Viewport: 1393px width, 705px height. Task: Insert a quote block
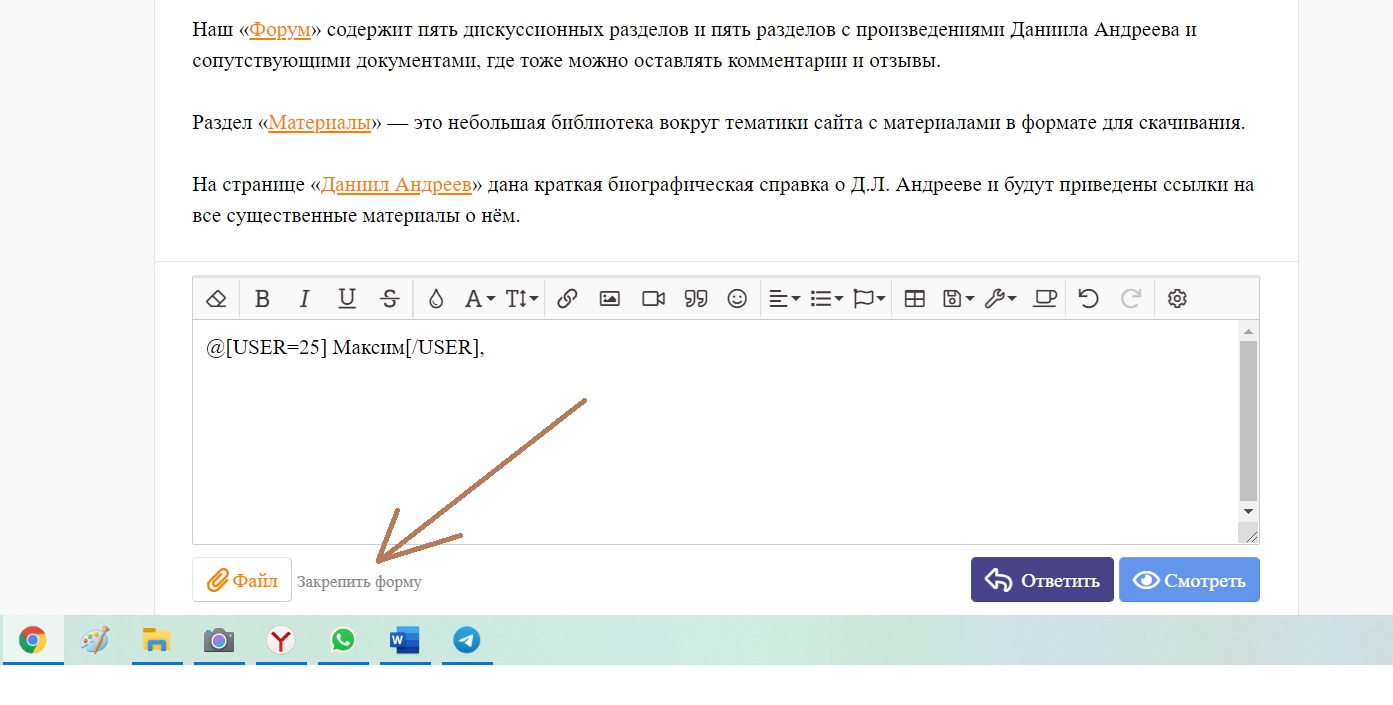[x=696, y=298]
